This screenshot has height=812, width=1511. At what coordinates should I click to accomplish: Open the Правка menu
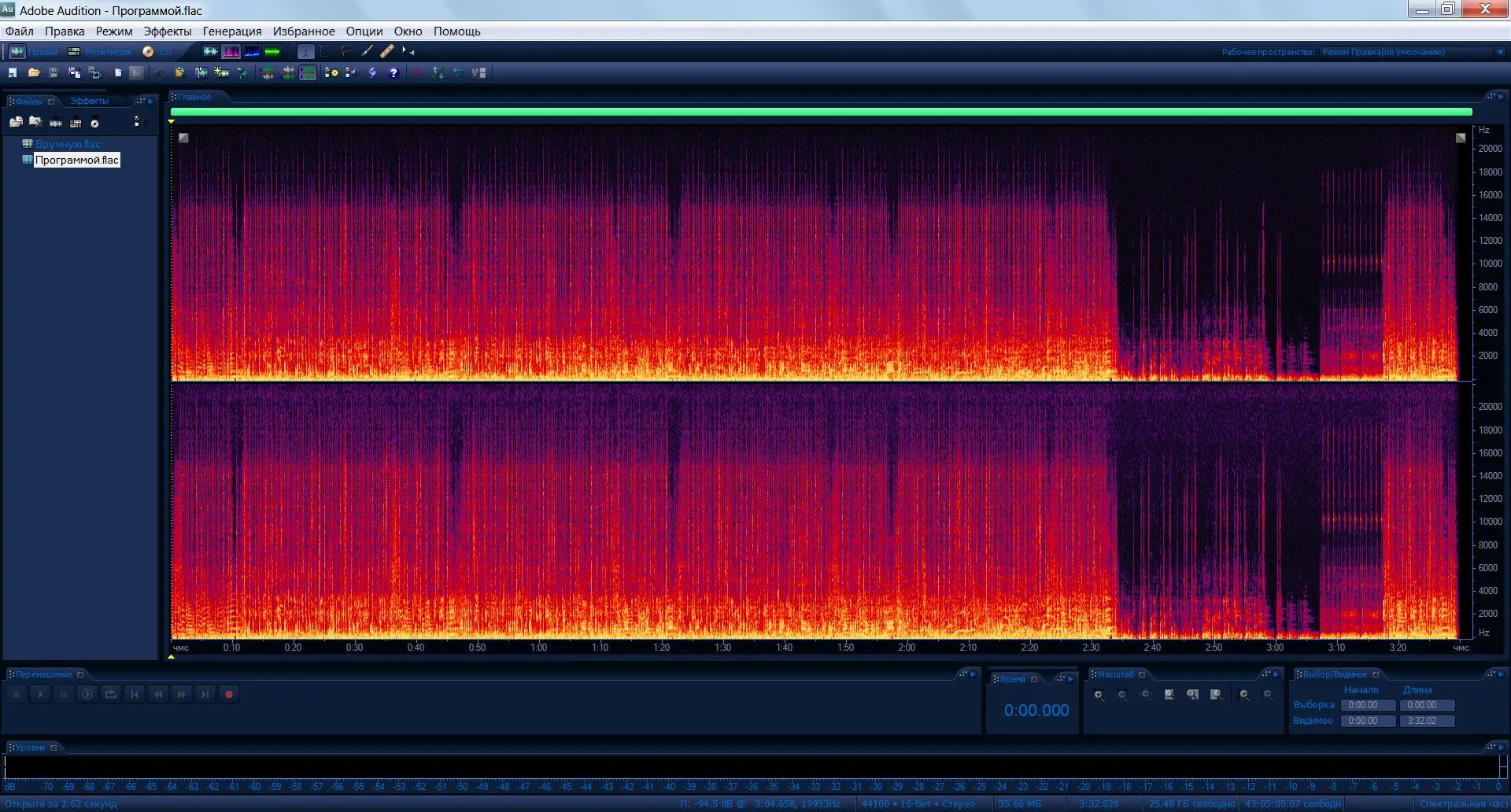point(65,31)
